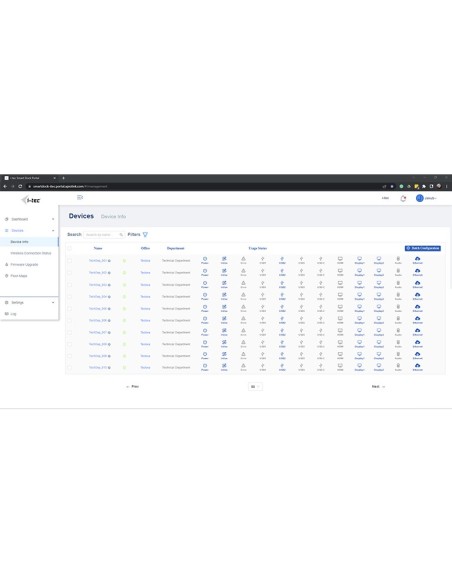Select Device Info in the sidebar
This screenshot has height=584, width=452.
tap(29, 242)
